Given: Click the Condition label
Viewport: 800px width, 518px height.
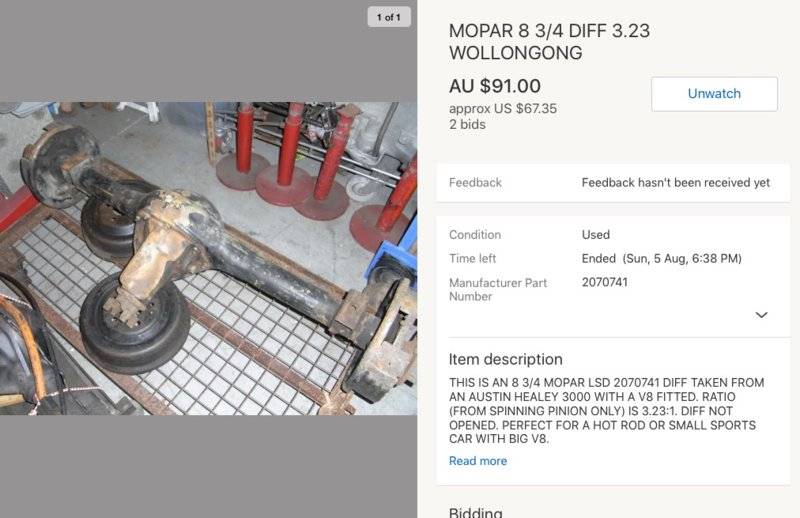Looking at the screenshot, I should pos(474,235).
